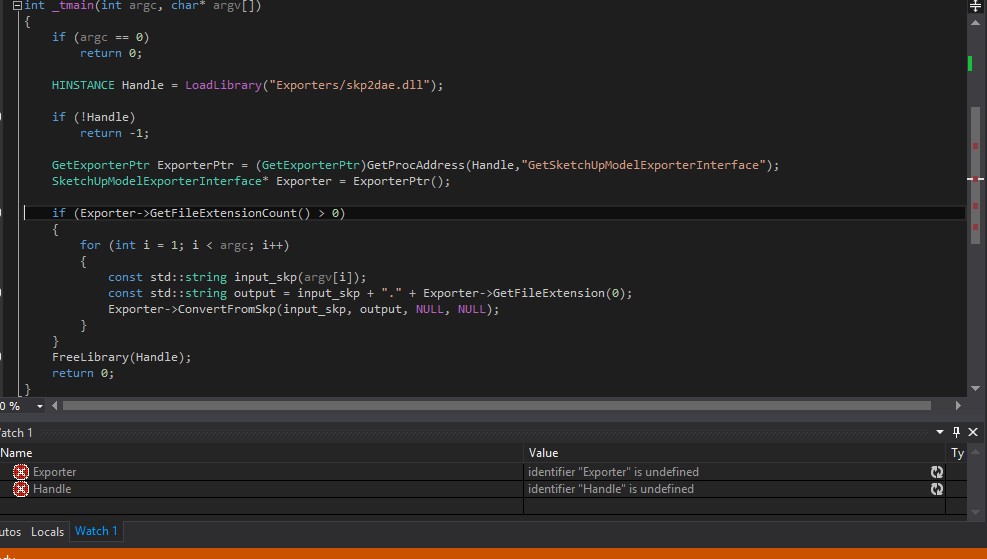Click the empty watch row to add item
Screen dimensions: 987x559
pos(260,506)
